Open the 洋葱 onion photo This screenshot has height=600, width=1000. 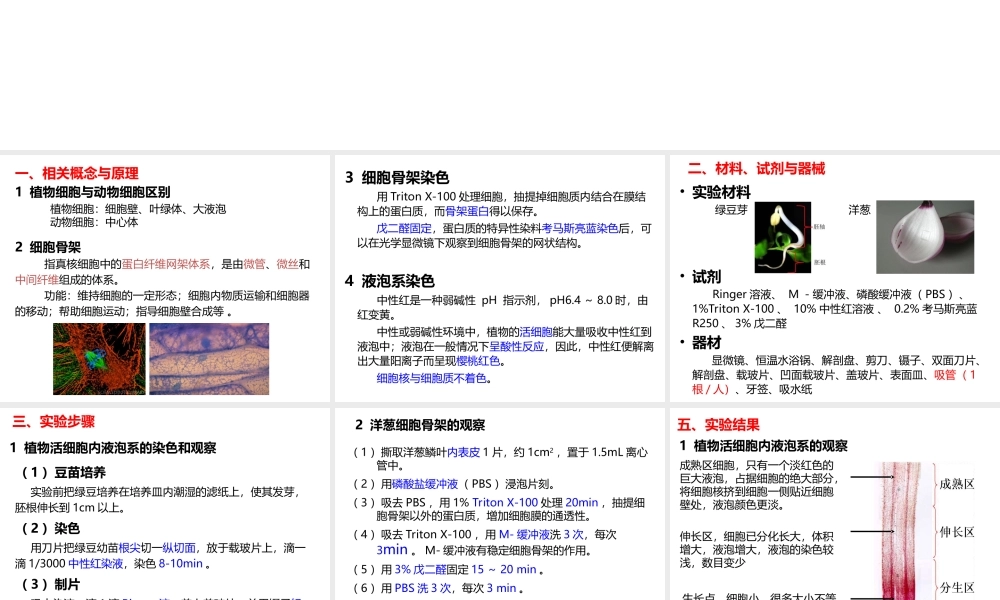[x=925, y=237]
